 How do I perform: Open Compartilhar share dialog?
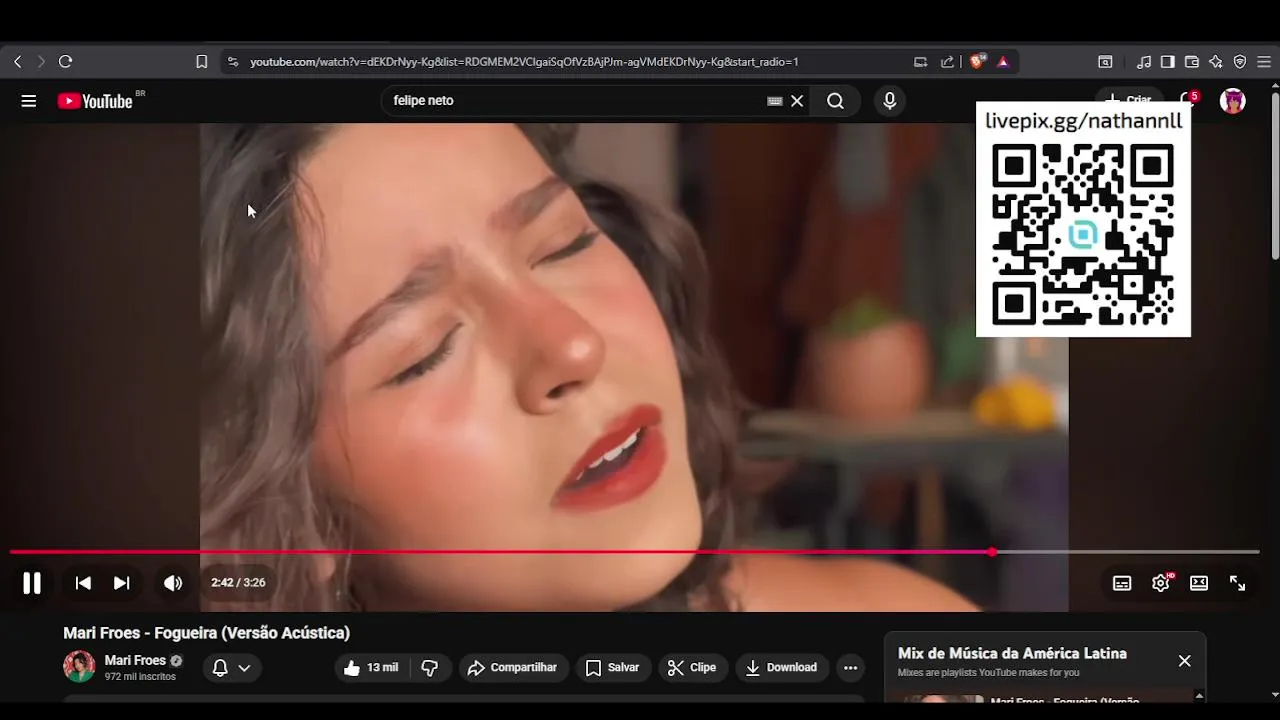513,668
